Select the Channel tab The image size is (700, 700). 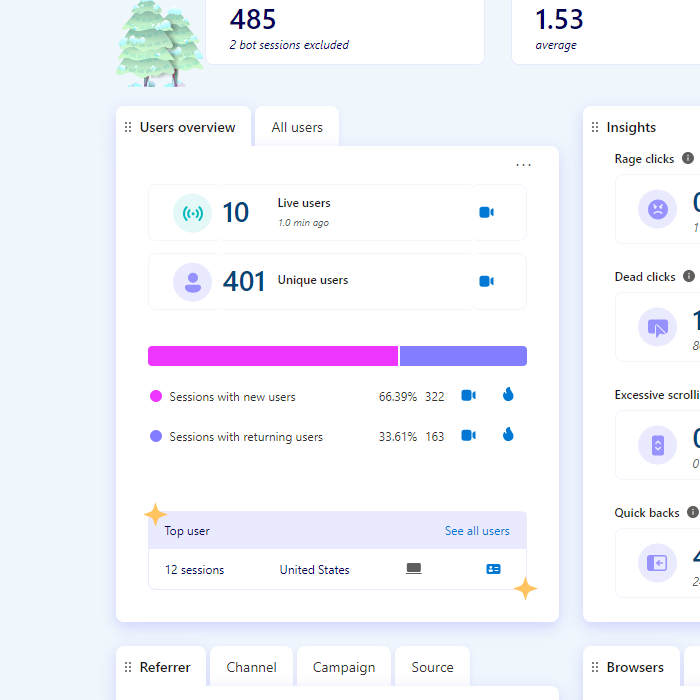251,667
